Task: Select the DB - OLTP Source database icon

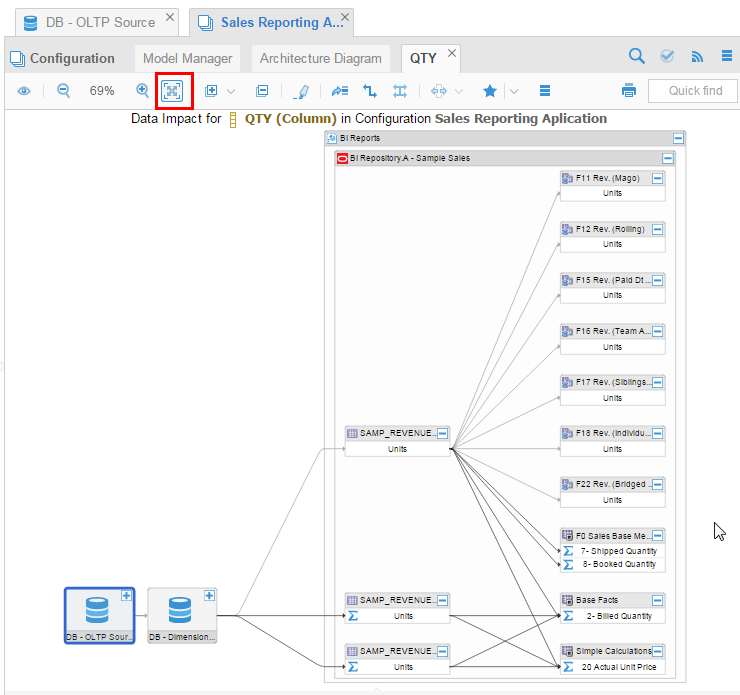Action: click(x=97, y=610)
